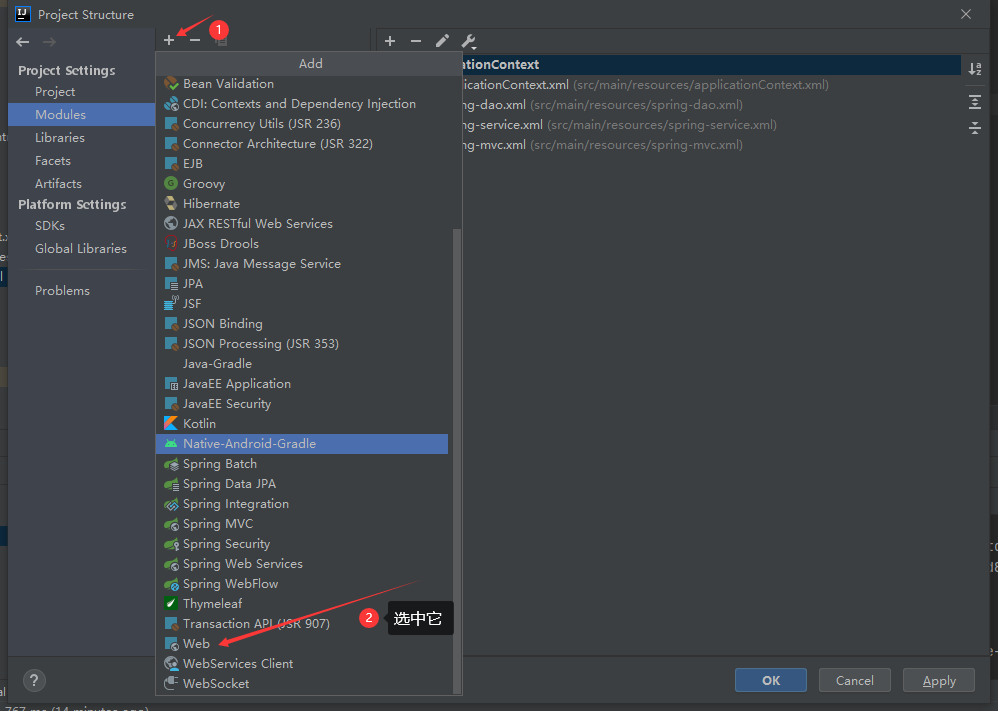Screen dimensions: 998x711
Task: Click the Apply button
Action: click(x=938, y=680)
